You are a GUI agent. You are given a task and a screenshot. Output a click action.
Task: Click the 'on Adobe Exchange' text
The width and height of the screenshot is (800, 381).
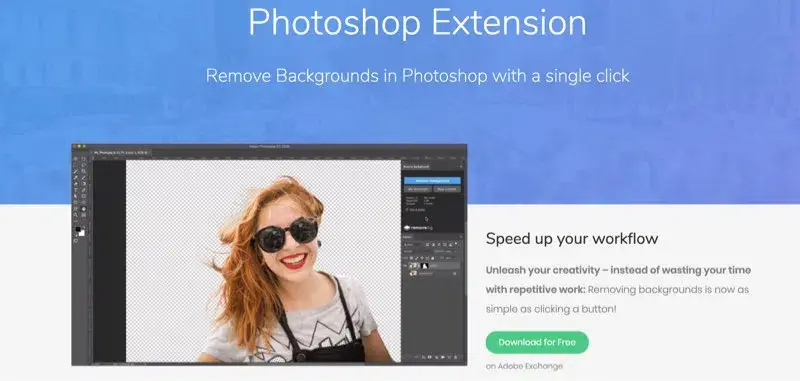click(x=524, y=366)
